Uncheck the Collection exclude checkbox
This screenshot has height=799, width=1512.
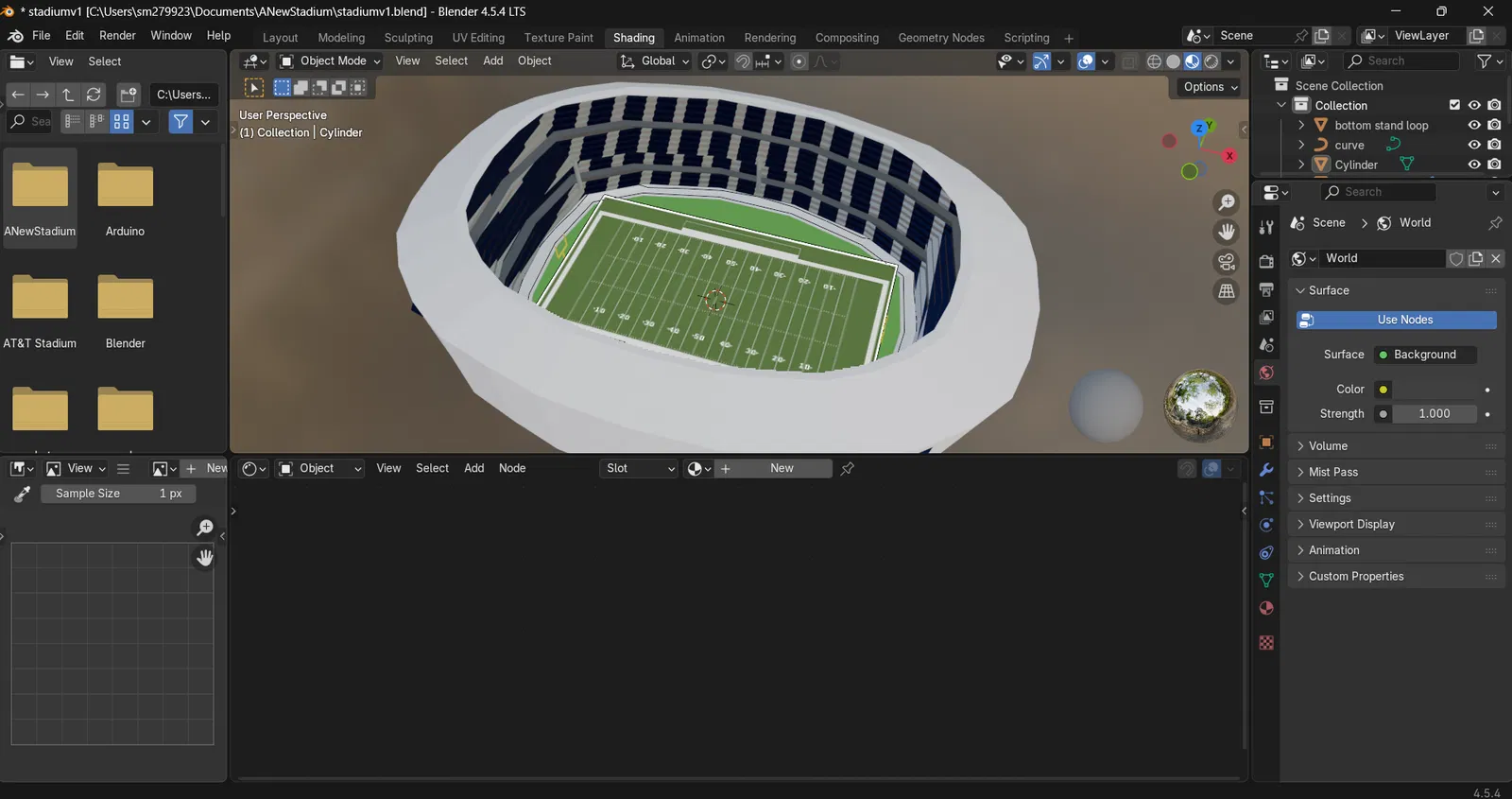tap(1454, 105)
